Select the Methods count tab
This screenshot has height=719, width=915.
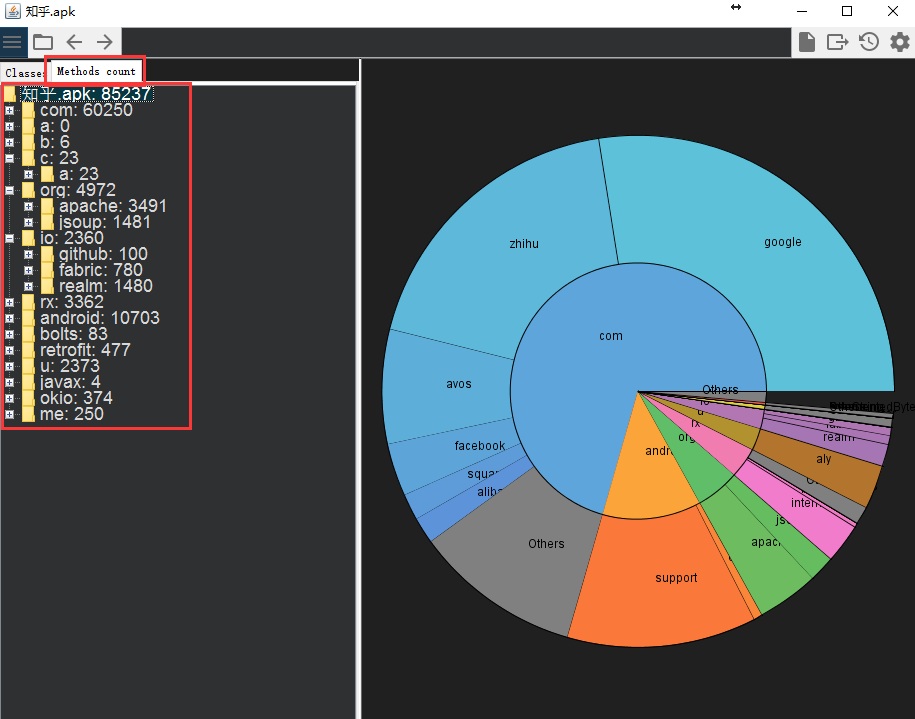[96, 71]
